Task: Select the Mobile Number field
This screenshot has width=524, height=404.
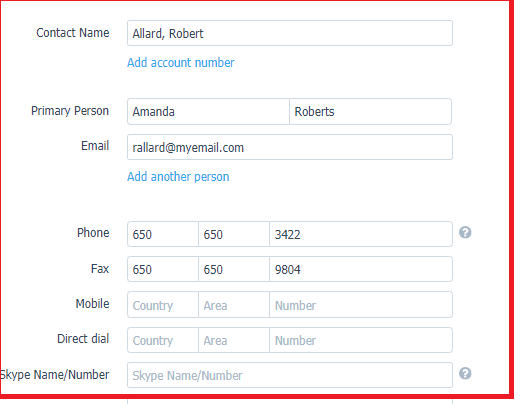Action: point(361,305)
